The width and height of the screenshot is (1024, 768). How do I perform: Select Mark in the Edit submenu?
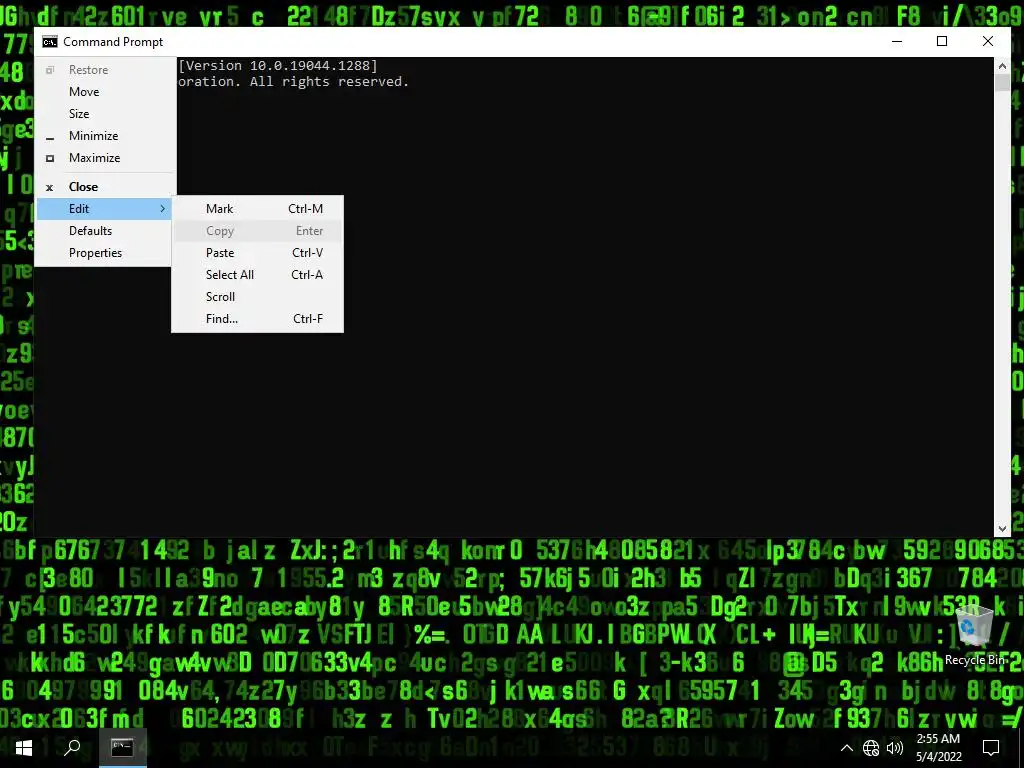(257, 209)
